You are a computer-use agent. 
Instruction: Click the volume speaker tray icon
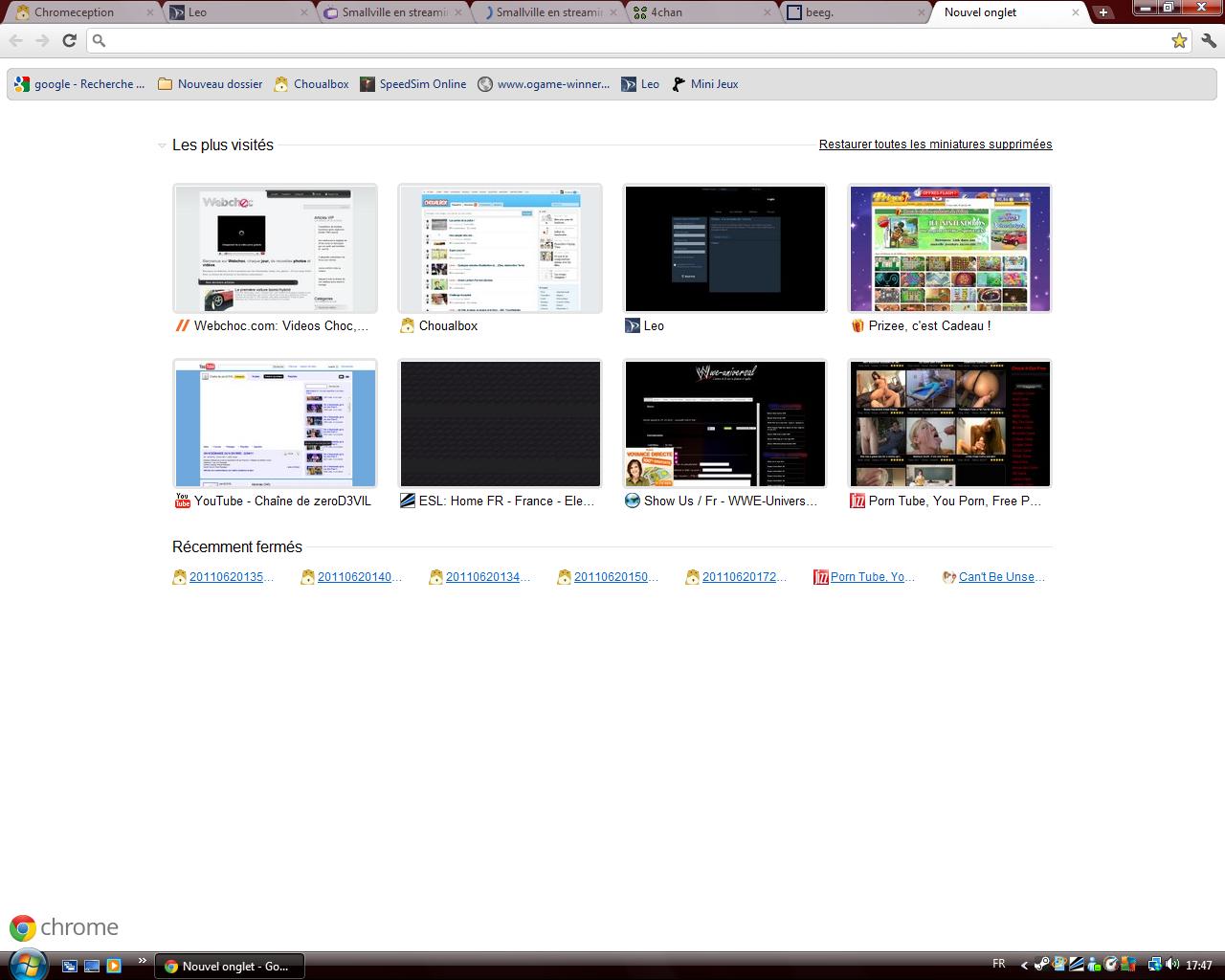[x=1172, y=965]
